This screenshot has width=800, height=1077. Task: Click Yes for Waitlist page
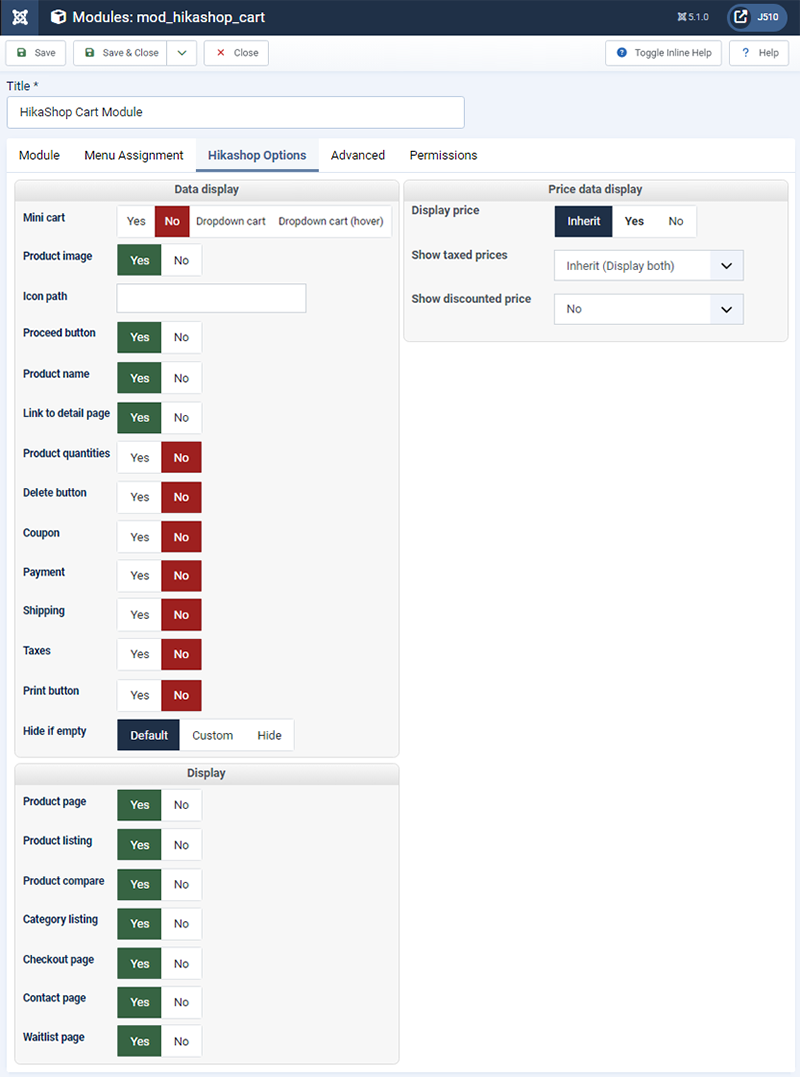[x=139, y=1041]
